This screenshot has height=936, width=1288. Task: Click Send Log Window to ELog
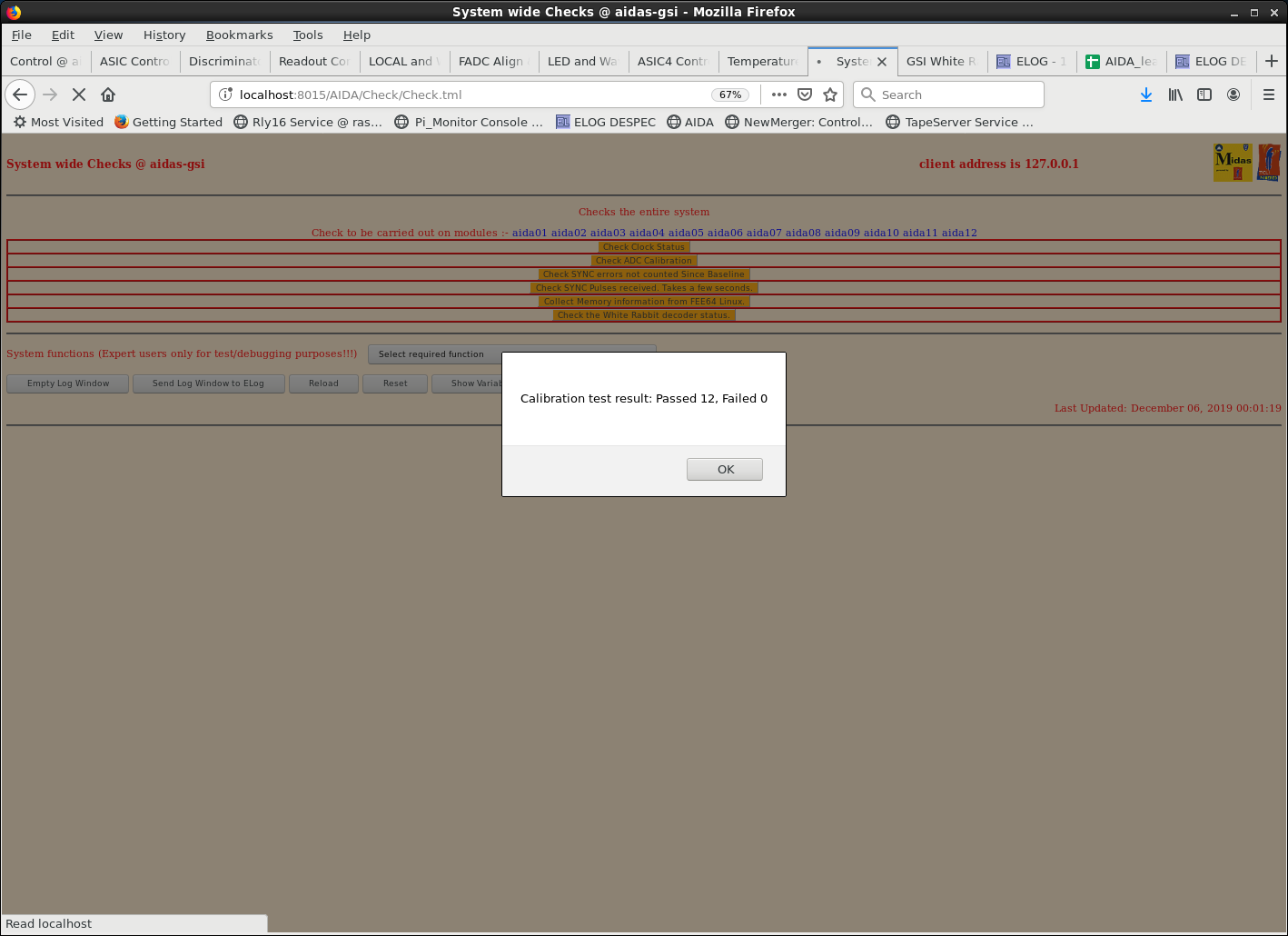(208, 383)
